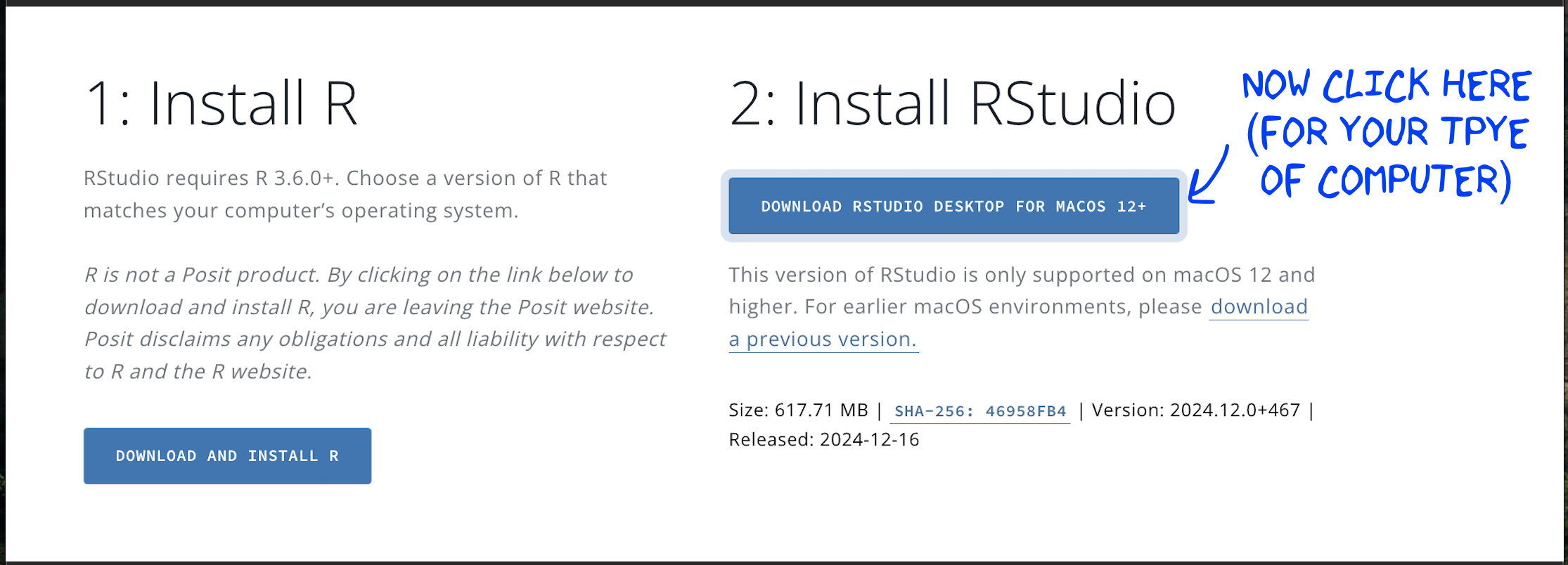Click the handwritten 'OF COMPUTER)' line

(x=1384, y=181)
